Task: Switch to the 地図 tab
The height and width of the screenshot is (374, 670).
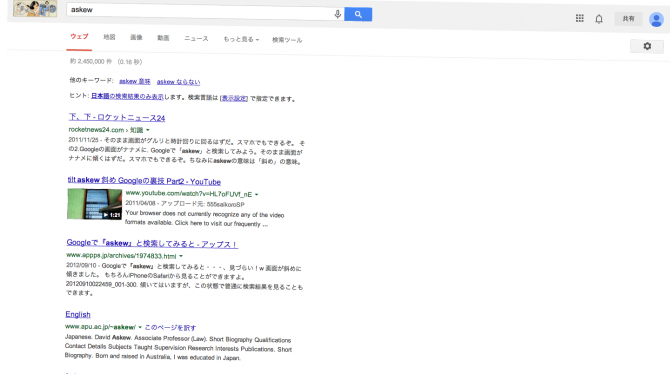Action: click(x=109, y=37)
